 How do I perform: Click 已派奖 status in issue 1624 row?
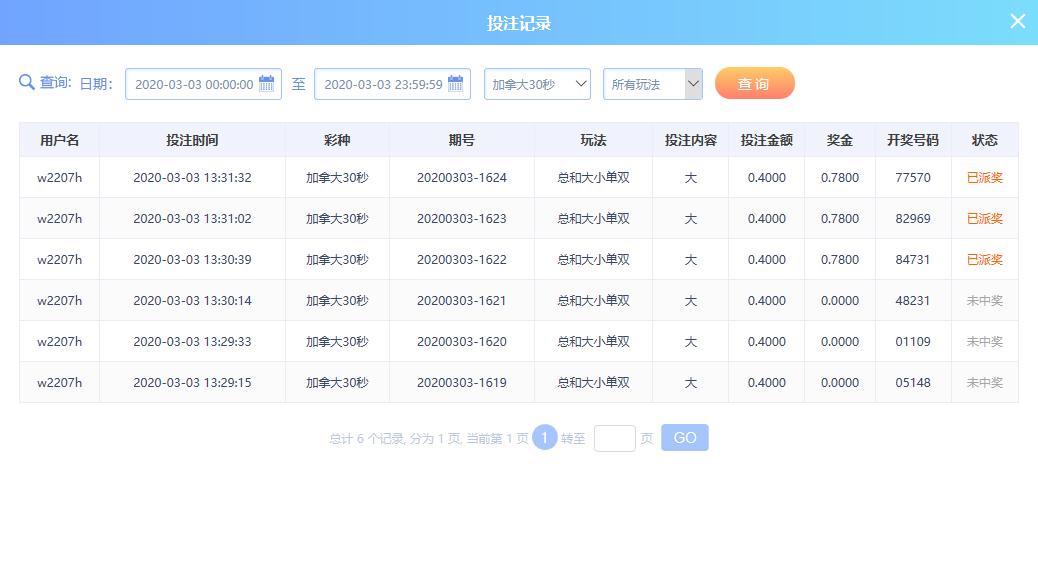[x=984, y=177]
